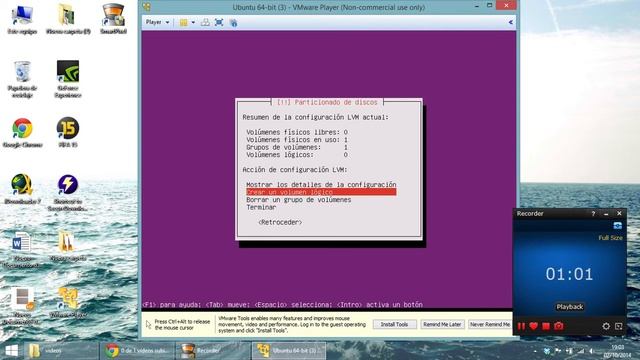Minimize the Recorder window
640x360 pixels.
click(606, 213)
